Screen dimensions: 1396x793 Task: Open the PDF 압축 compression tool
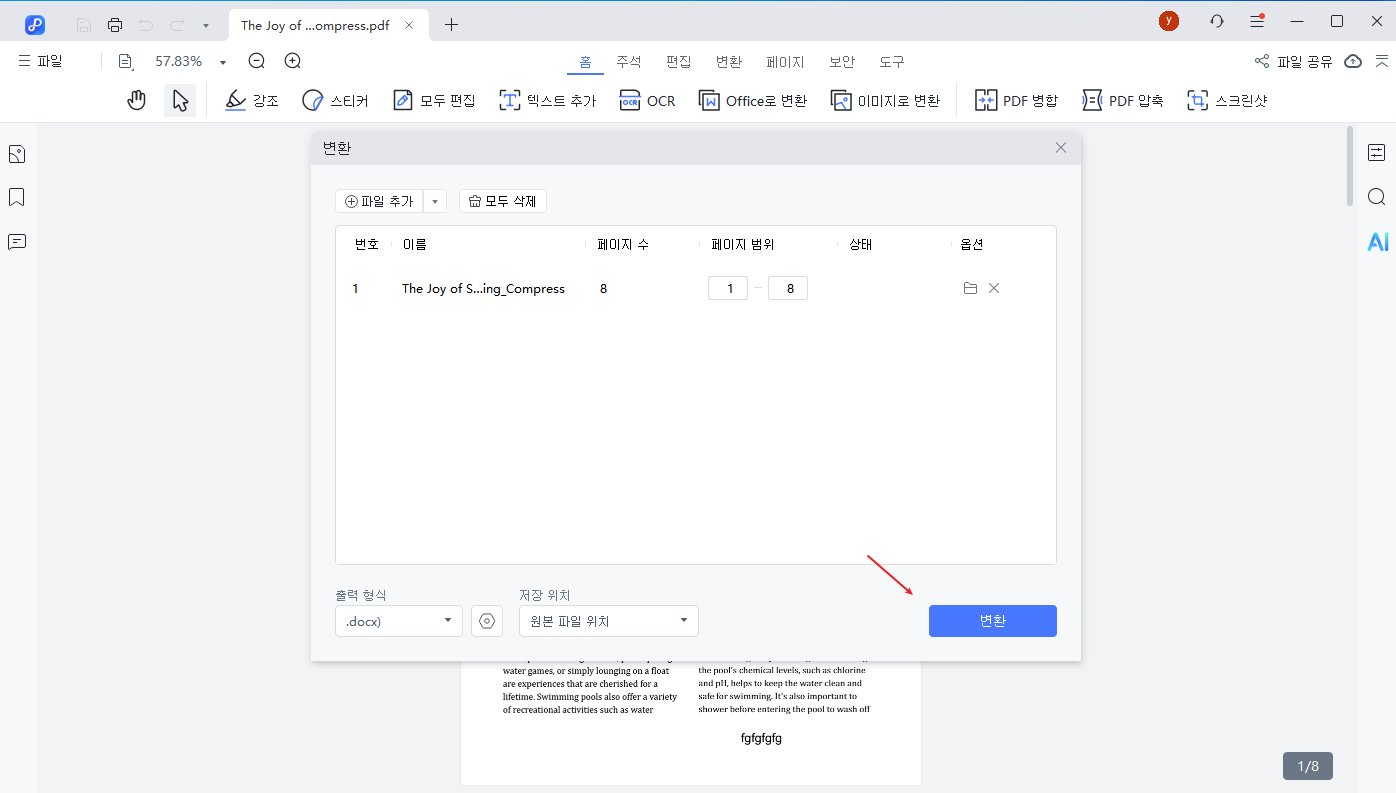tap(1122, 99)
